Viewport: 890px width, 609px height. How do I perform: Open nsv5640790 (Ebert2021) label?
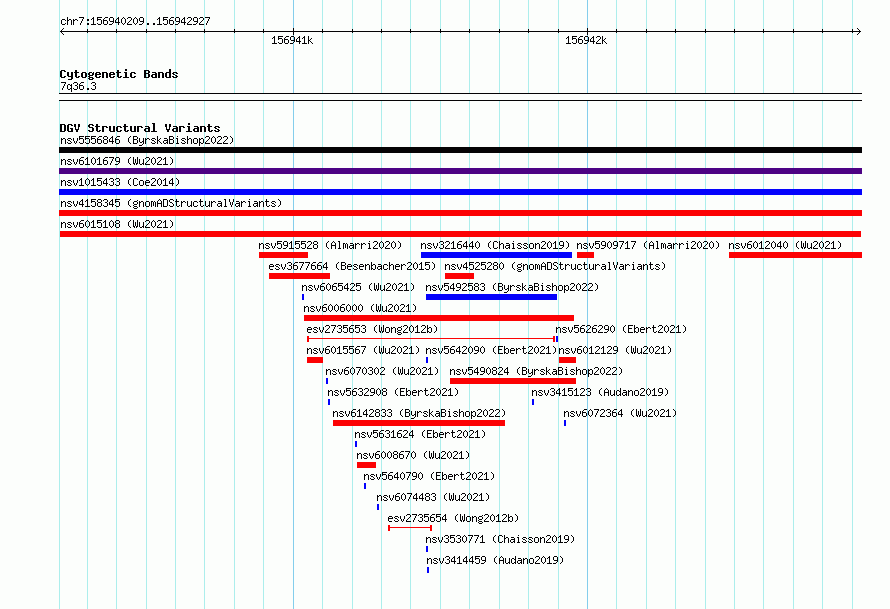pos(429,476)
